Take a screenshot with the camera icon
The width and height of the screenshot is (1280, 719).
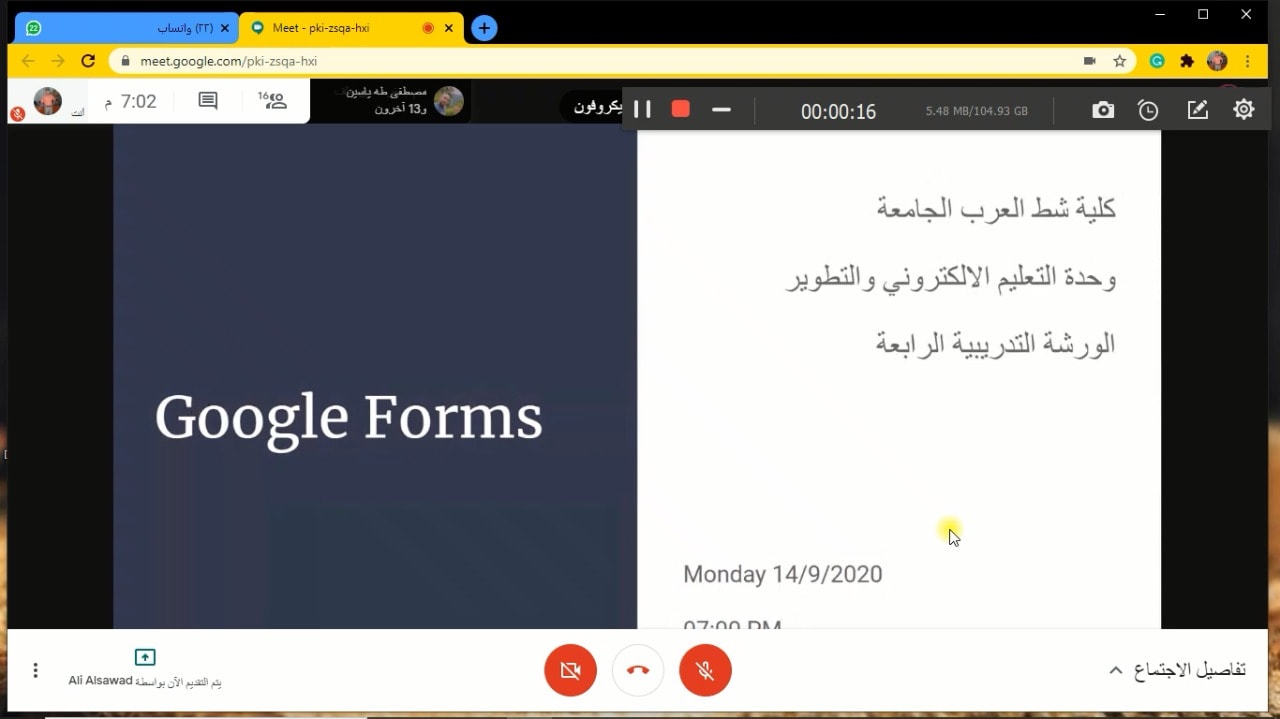[1103, 110]
